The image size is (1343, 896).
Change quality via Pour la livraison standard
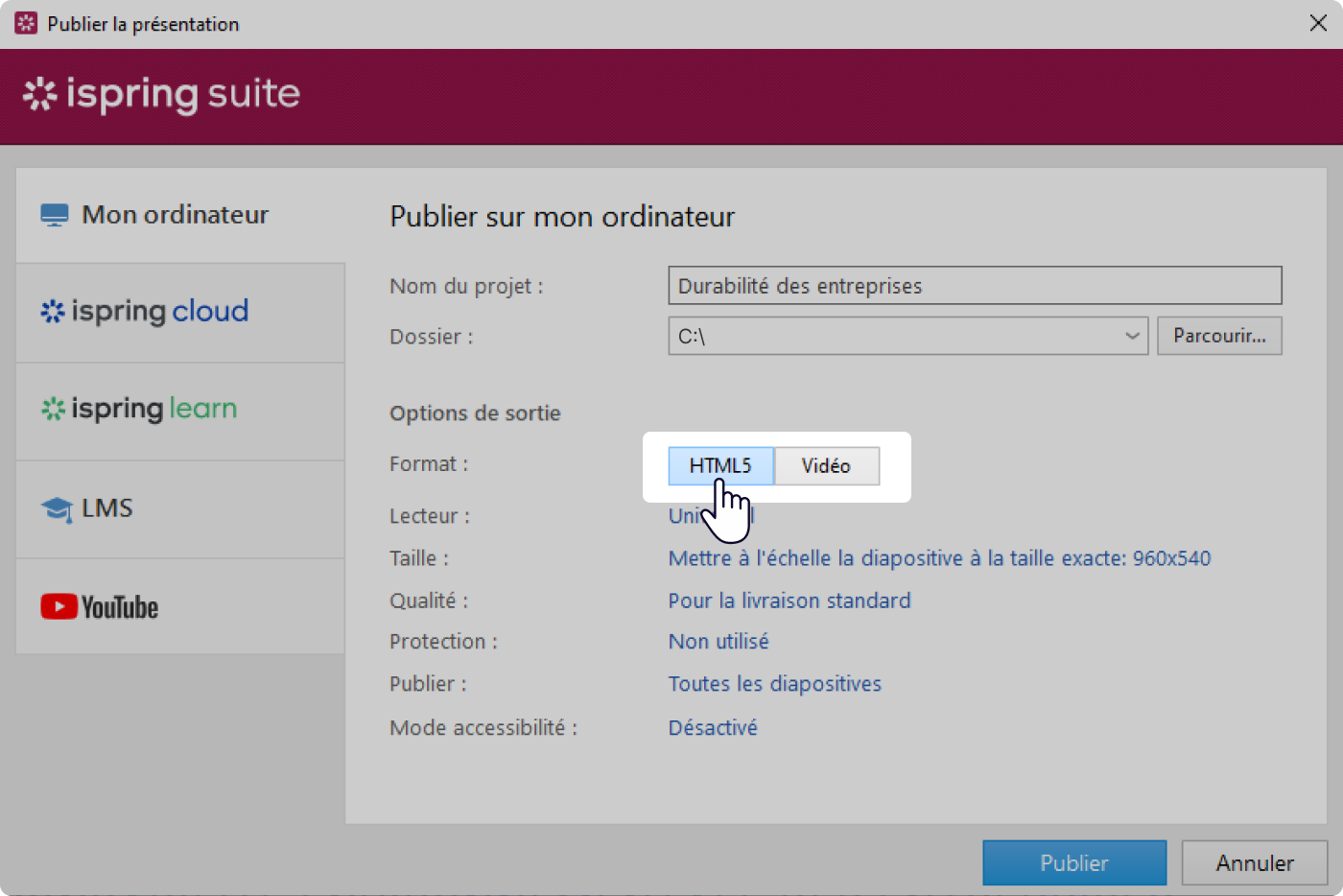click(x=789, y=601)
